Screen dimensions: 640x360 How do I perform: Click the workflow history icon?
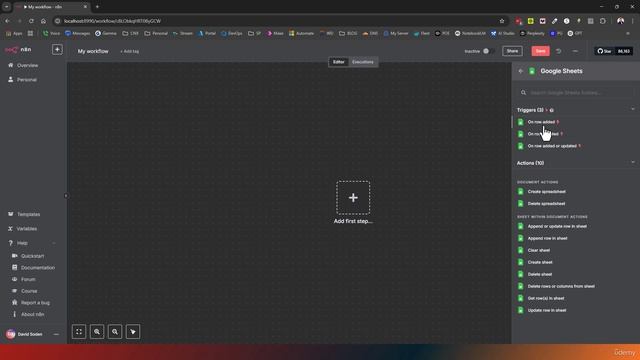coord(558,51)
